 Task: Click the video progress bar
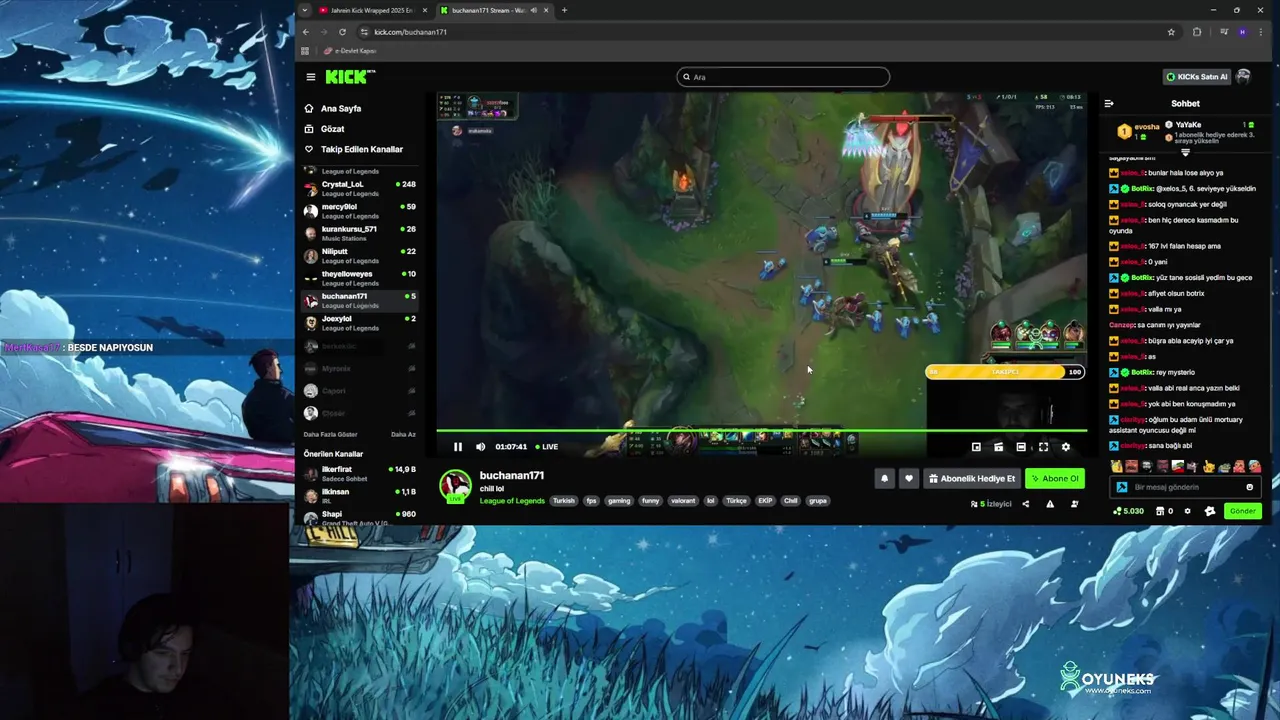pos(762,431)
